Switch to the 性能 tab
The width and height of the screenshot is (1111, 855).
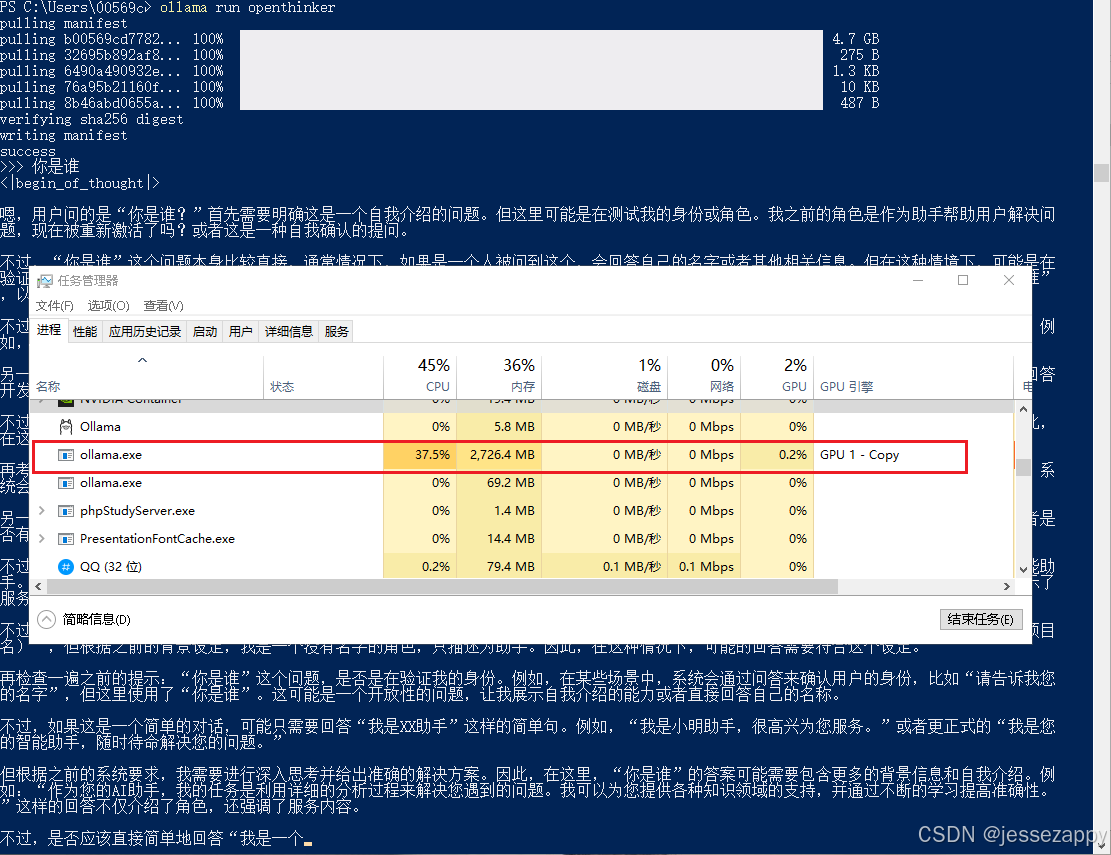tap(85, 332)
